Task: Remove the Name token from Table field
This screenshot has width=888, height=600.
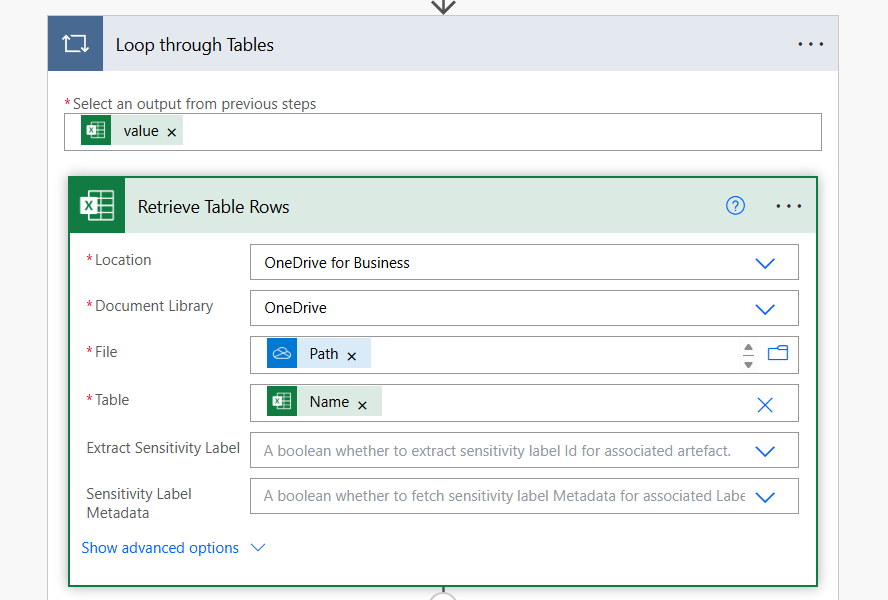Action: click(362, 404)
